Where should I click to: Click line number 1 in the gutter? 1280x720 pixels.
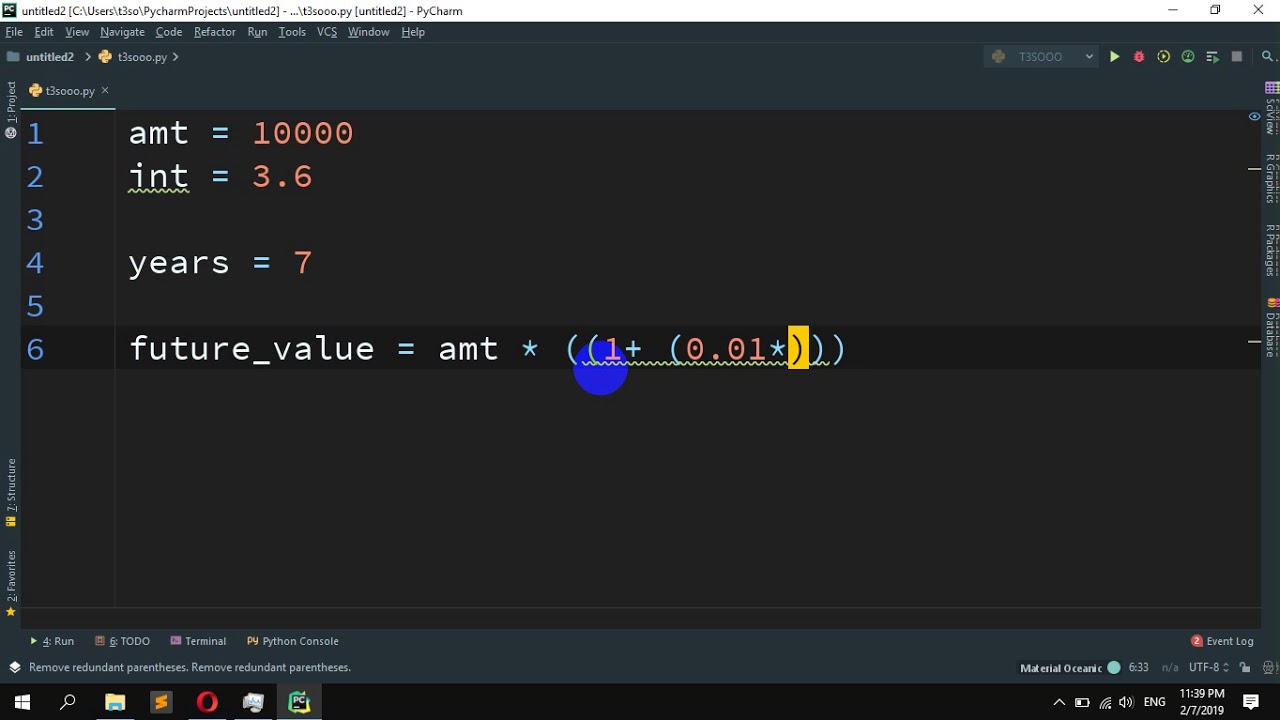click(x=36, y=134)
